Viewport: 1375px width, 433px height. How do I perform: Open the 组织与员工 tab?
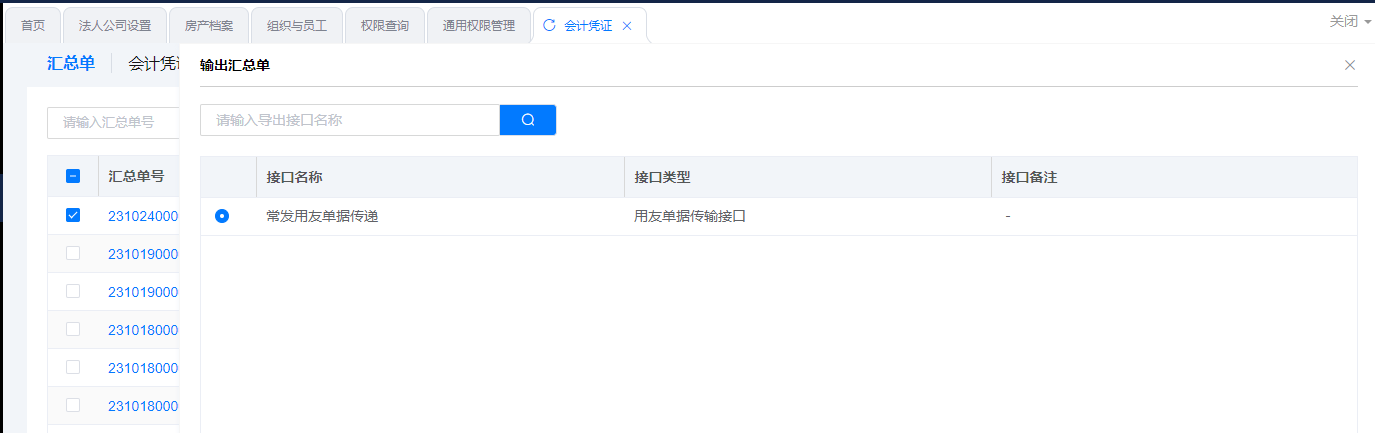(296, 26)
